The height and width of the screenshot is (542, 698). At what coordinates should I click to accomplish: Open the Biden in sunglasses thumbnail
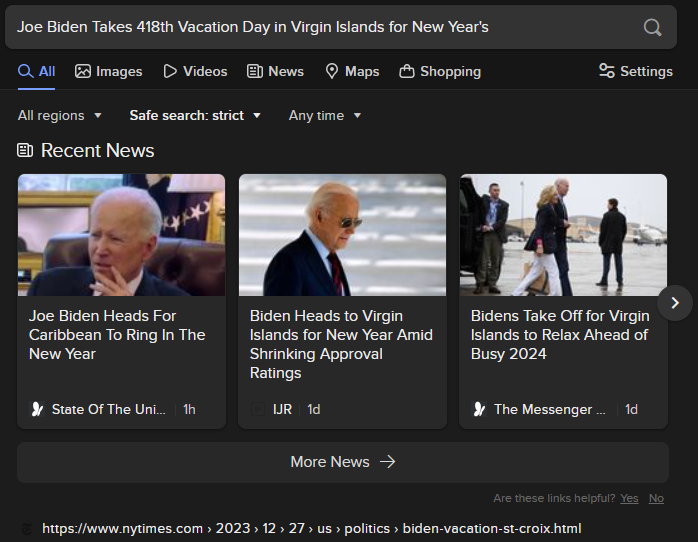[342, 235]
